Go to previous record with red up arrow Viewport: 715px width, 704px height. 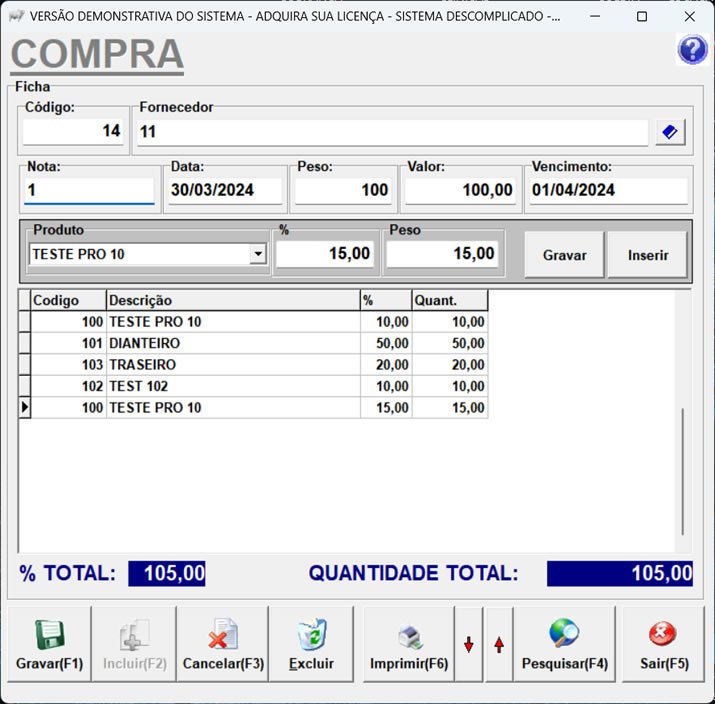499,644
